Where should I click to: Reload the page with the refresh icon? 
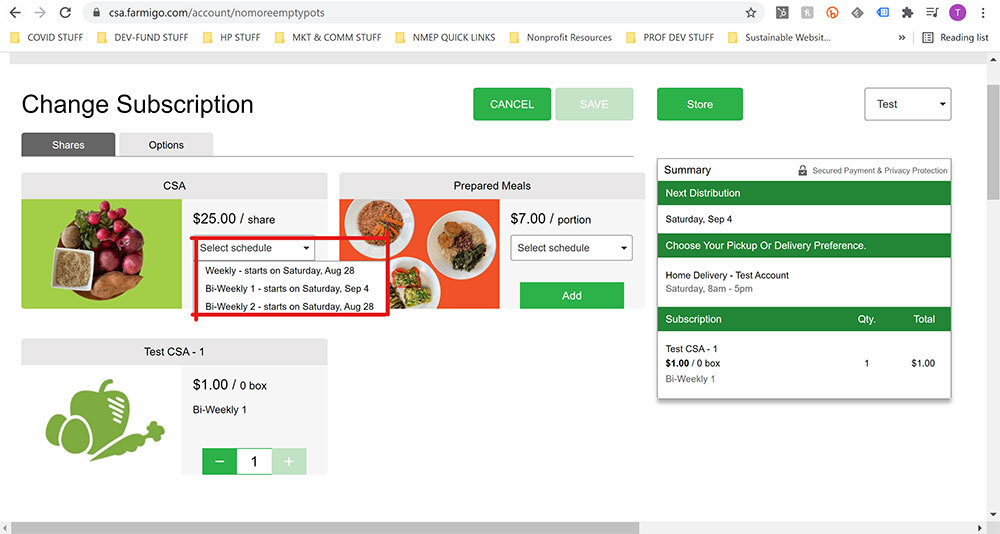tap(65, 12)
